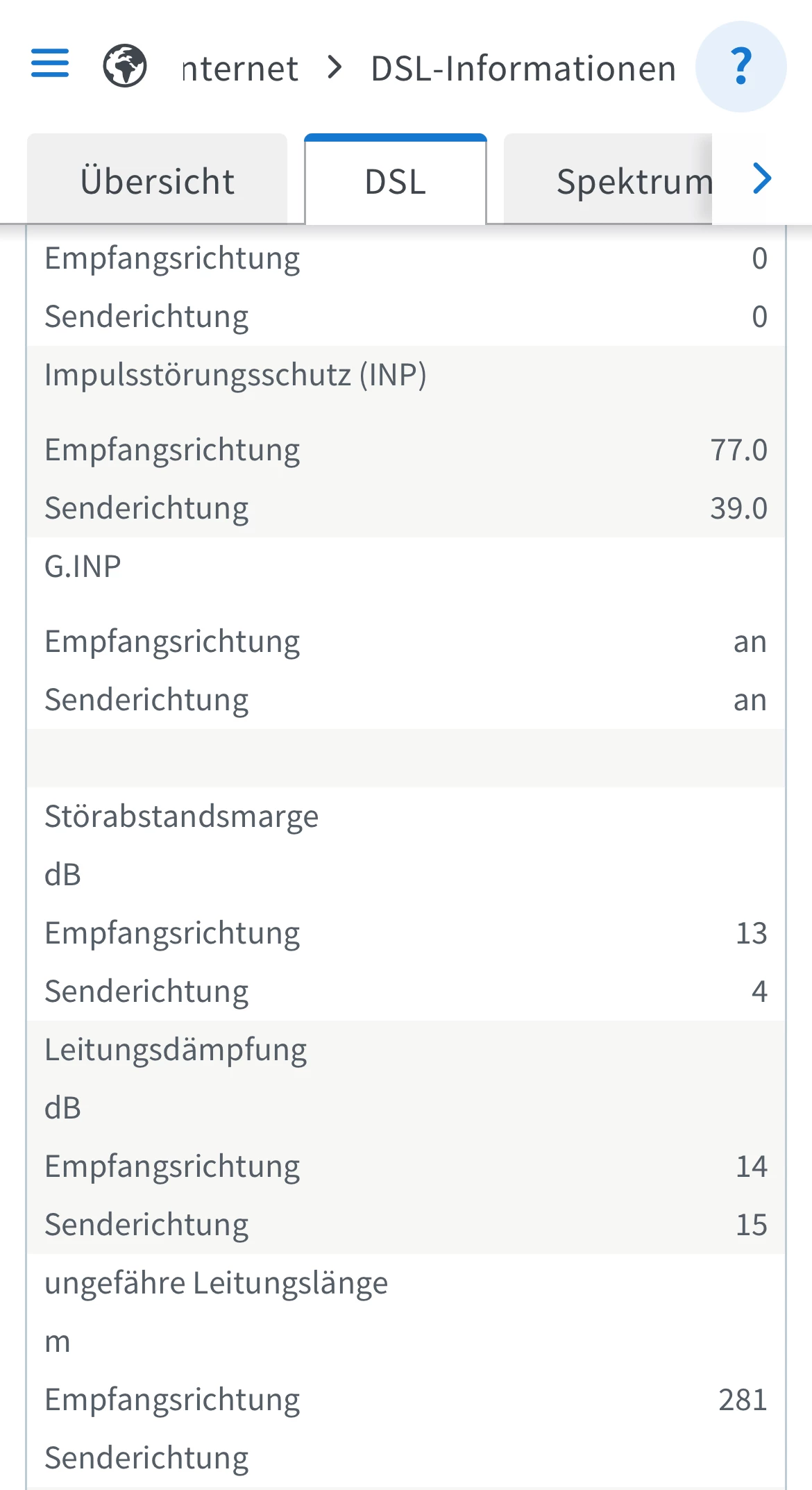This screenshot has width=812, height=1490.
Task: Select the Störabstandsmarge Empfangsrichtung value 13
Action: click(x=751, y=933)
